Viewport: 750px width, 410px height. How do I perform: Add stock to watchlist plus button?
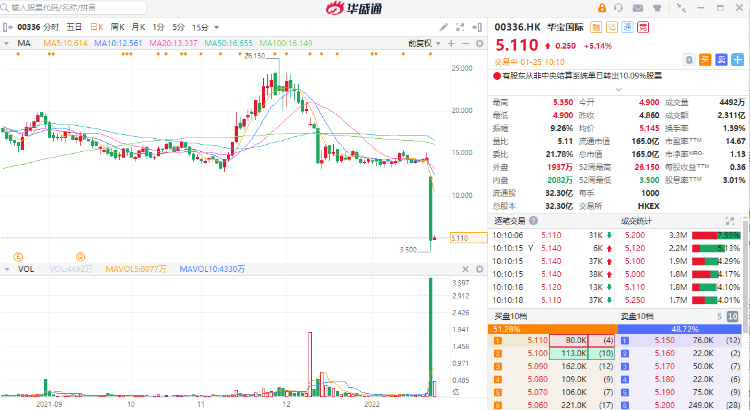pyautogui.click(x=738, y=60)
